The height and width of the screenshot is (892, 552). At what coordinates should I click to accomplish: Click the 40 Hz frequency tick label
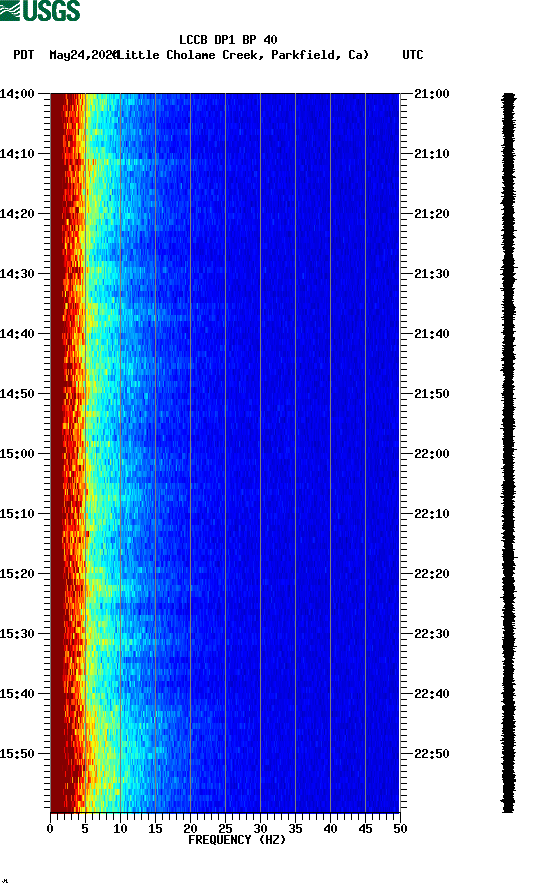[331, 829]
